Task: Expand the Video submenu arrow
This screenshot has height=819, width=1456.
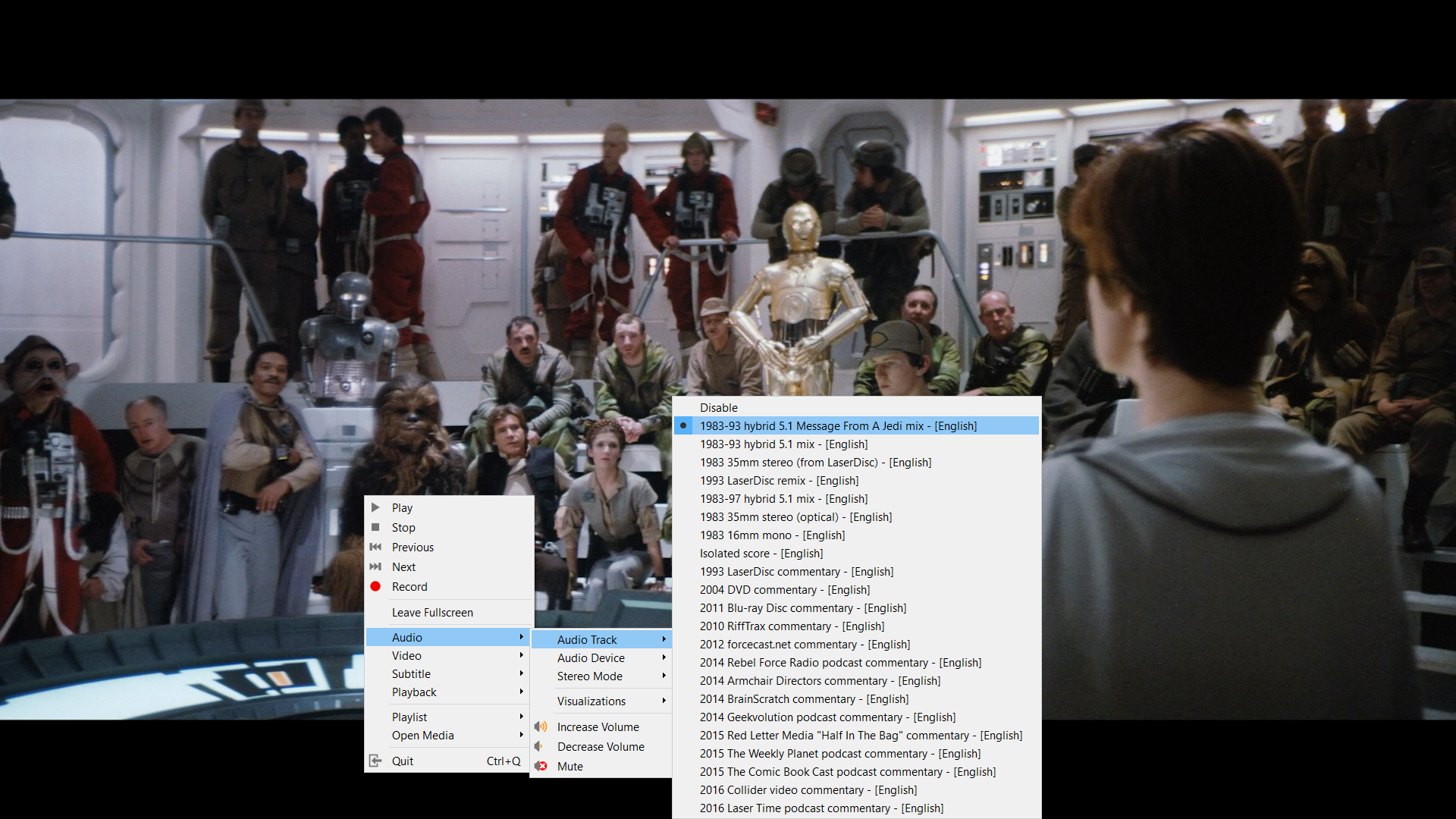Action: pos(522,655)
